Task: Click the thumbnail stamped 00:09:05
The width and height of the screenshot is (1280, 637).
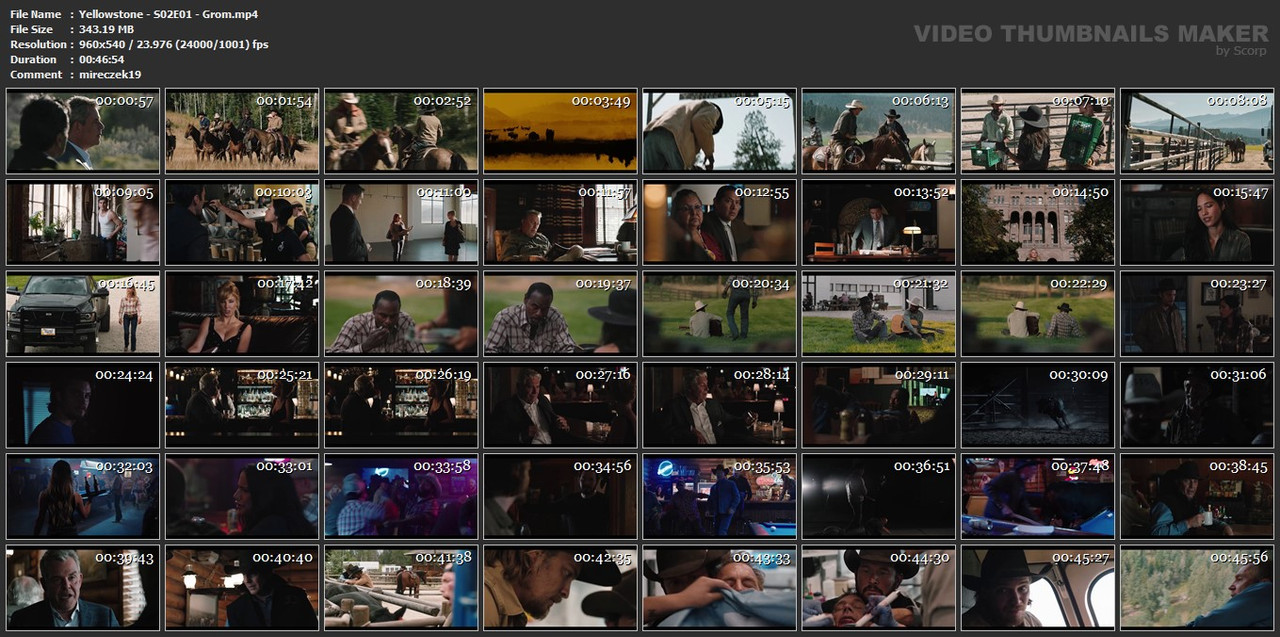Action: (83, 222)
